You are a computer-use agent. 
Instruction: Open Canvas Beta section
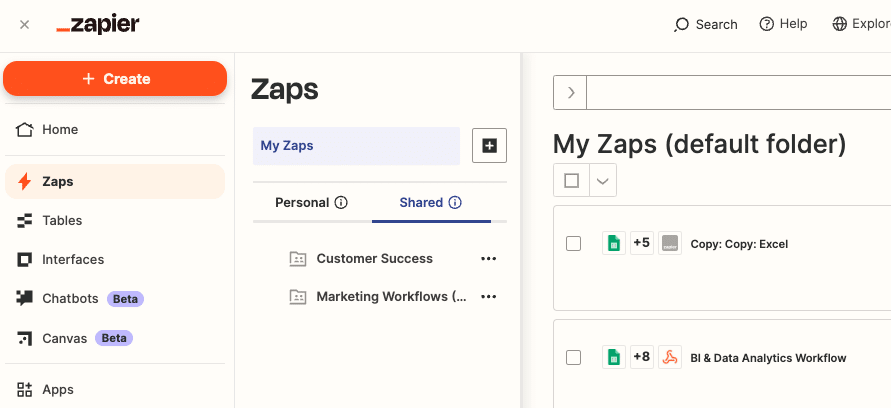click(x=115, y=338)
